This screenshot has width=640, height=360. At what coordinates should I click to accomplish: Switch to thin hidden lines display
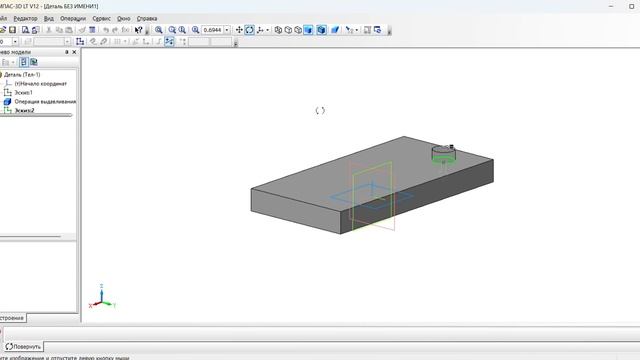point(298,30)
